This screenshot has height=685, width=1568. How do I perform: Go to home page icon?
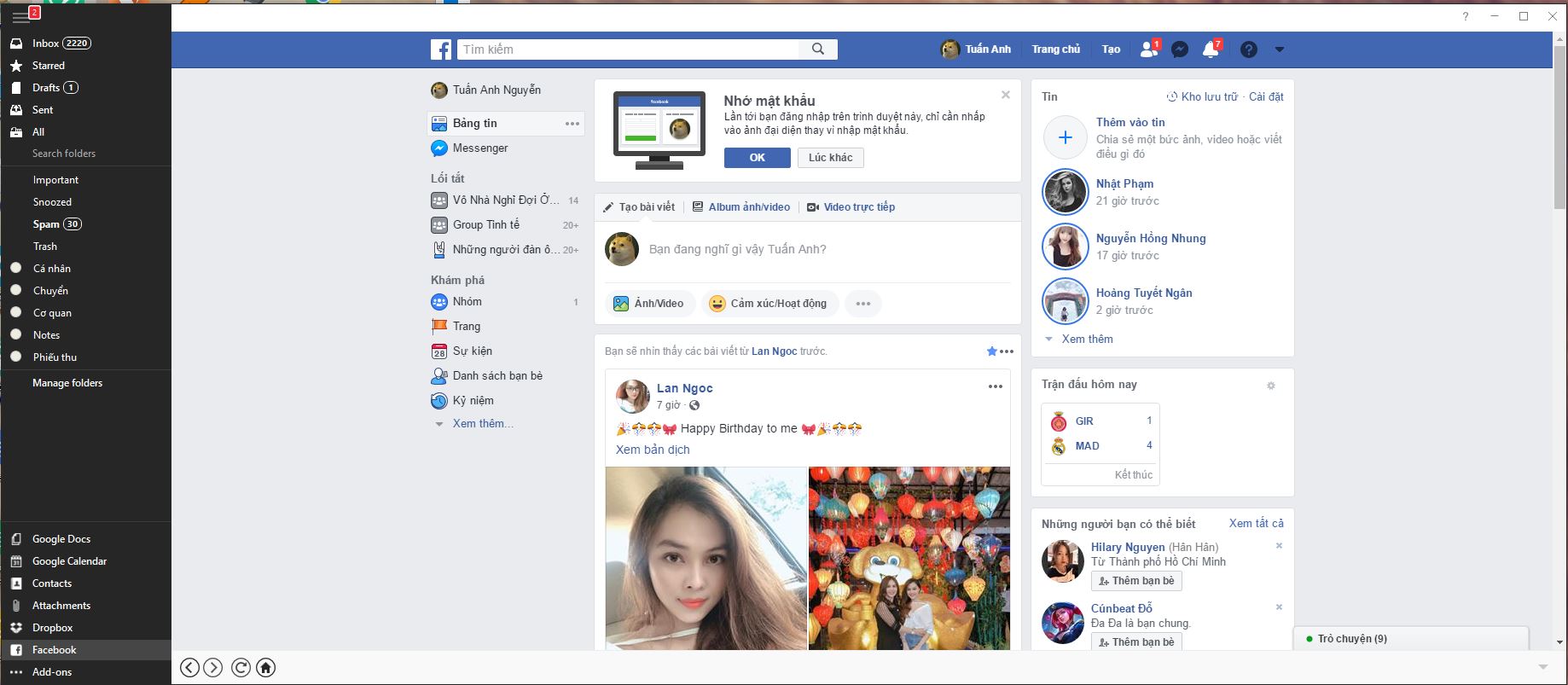tap(266, 668)
